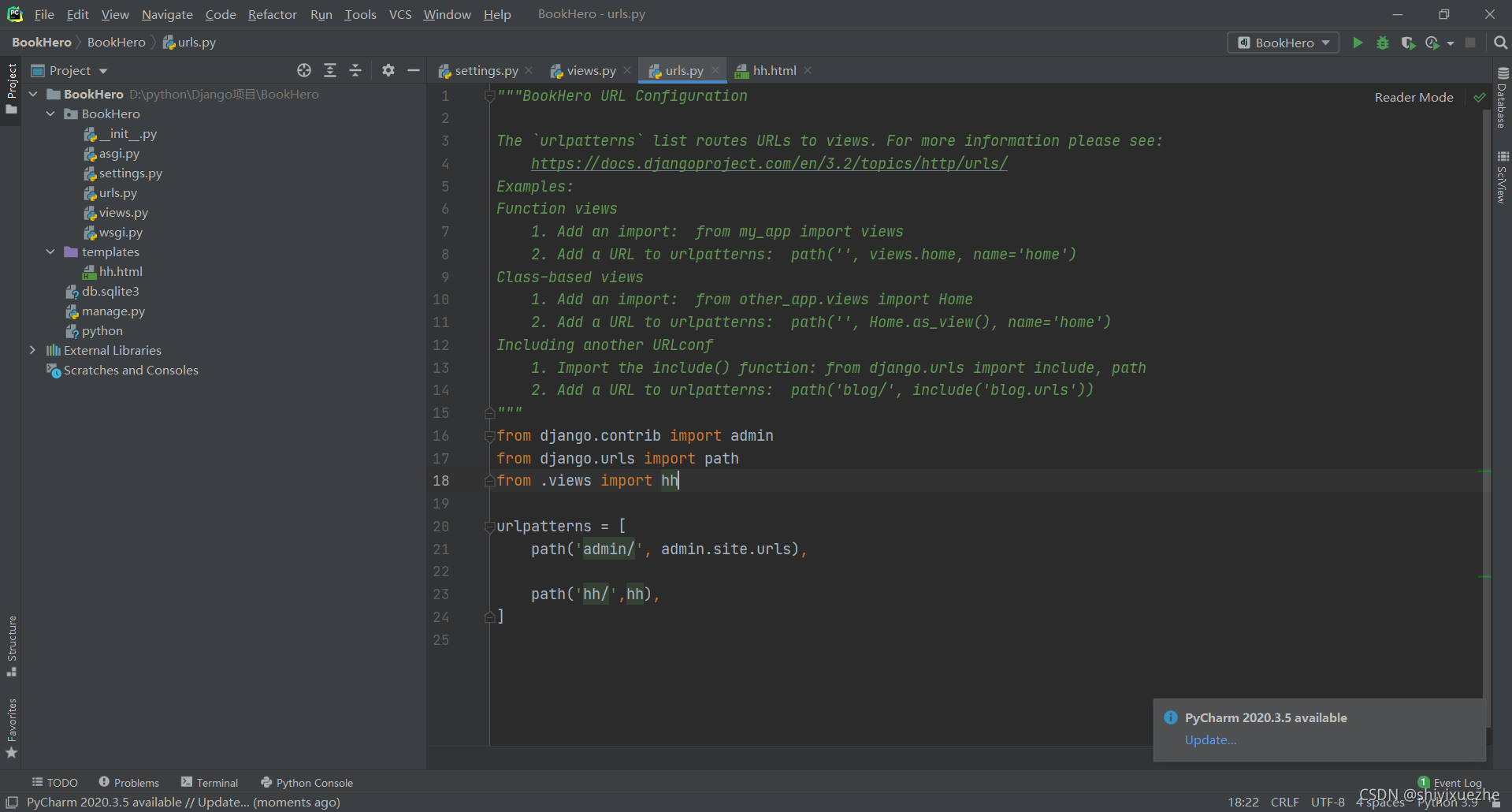The height and width of the screenshot is (812, 1512).
Task: Open the Refactor menu
Action: coord(272,14)
